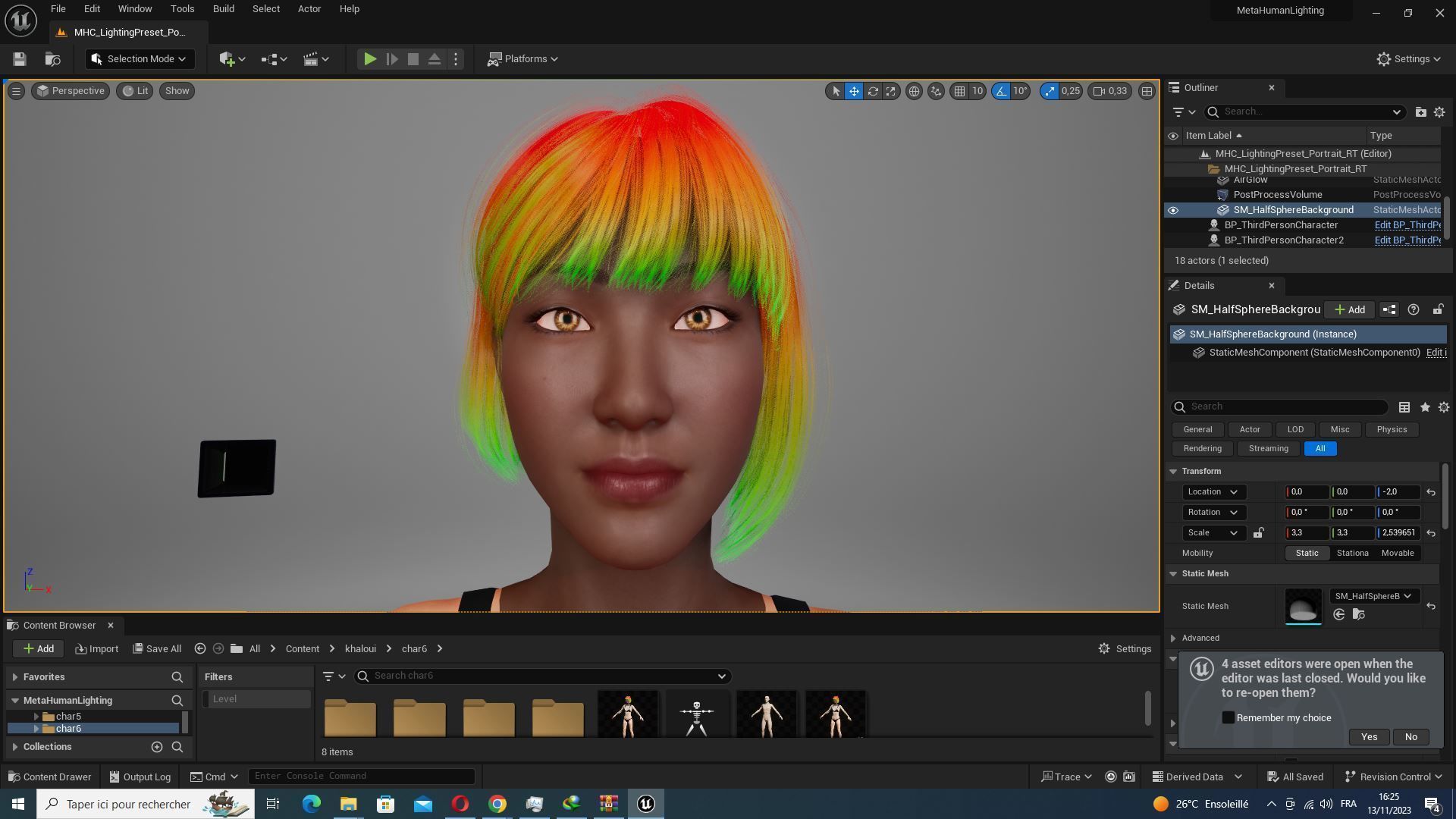The image size is (1456, 819).
Task: Open the camera speed 0,33 setting
Action: (x=1110, y=91)
